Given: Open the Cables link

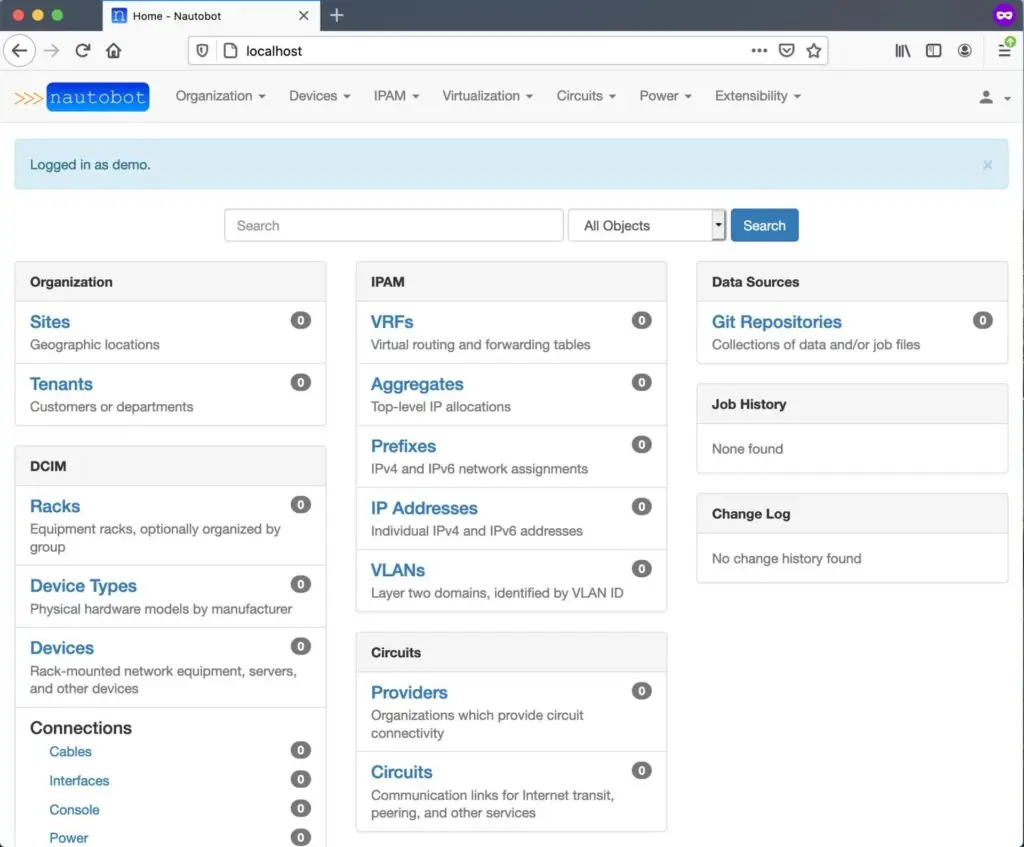Looking at the screenshot, I should (x=71, y=752).
